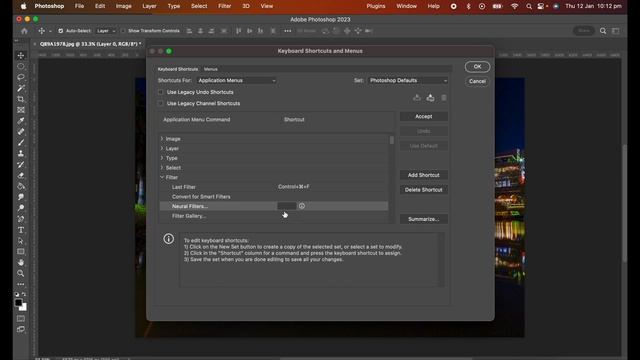This screenshot has height=360, width=640.
Task: Select the Hand tool
Action: [21, 262]
